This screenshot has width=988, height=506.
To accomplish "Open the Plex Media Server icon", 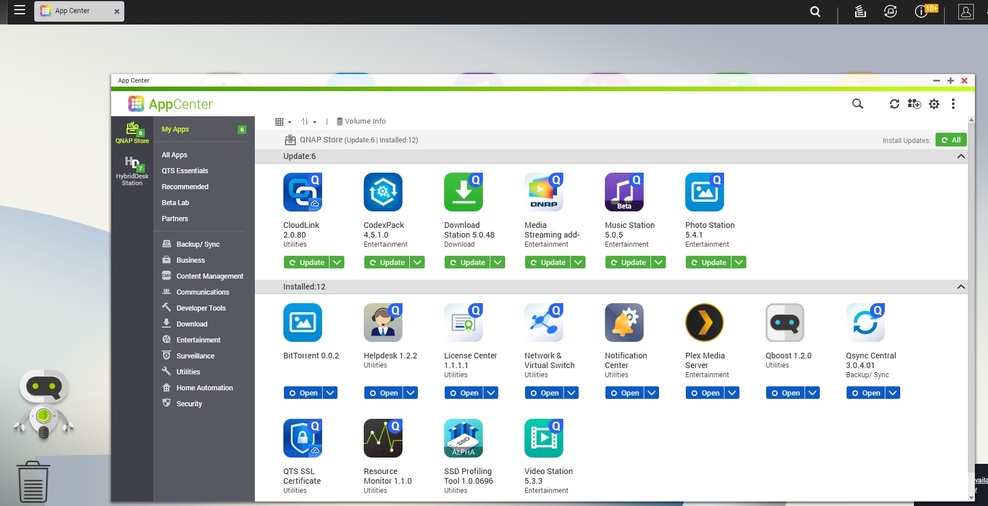I will [704, 323].
